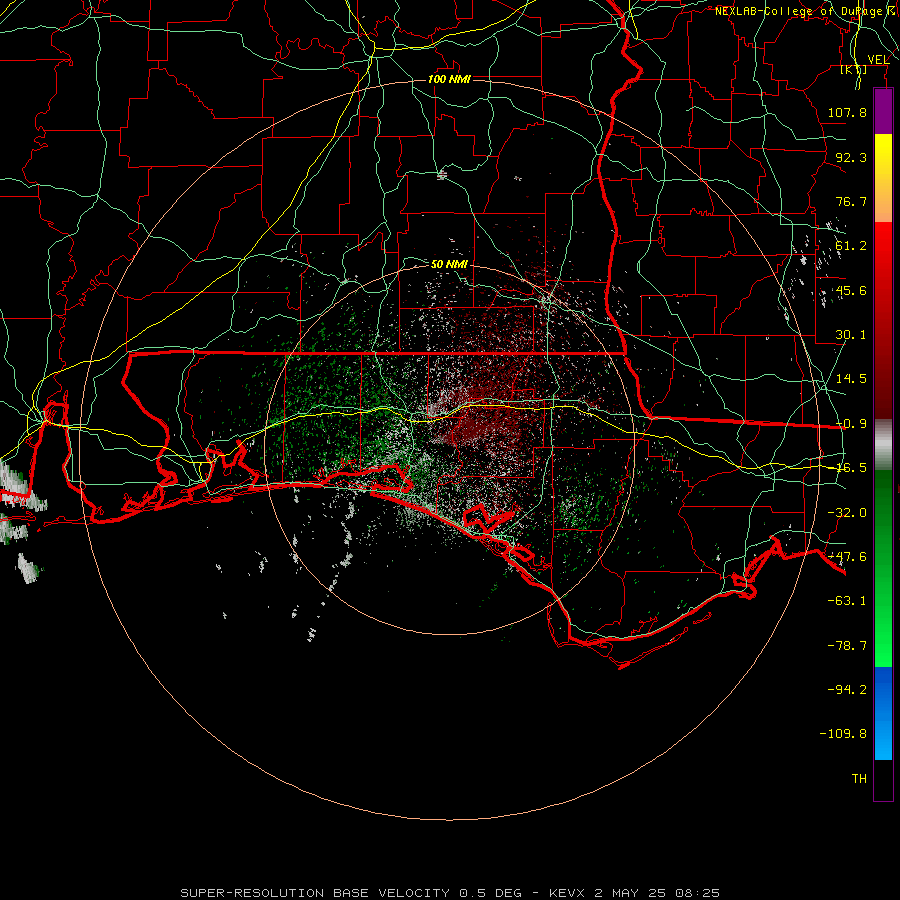Click the 61.2 value on velocity scale
Screen dimensions: 900x900
click(851, 246)
